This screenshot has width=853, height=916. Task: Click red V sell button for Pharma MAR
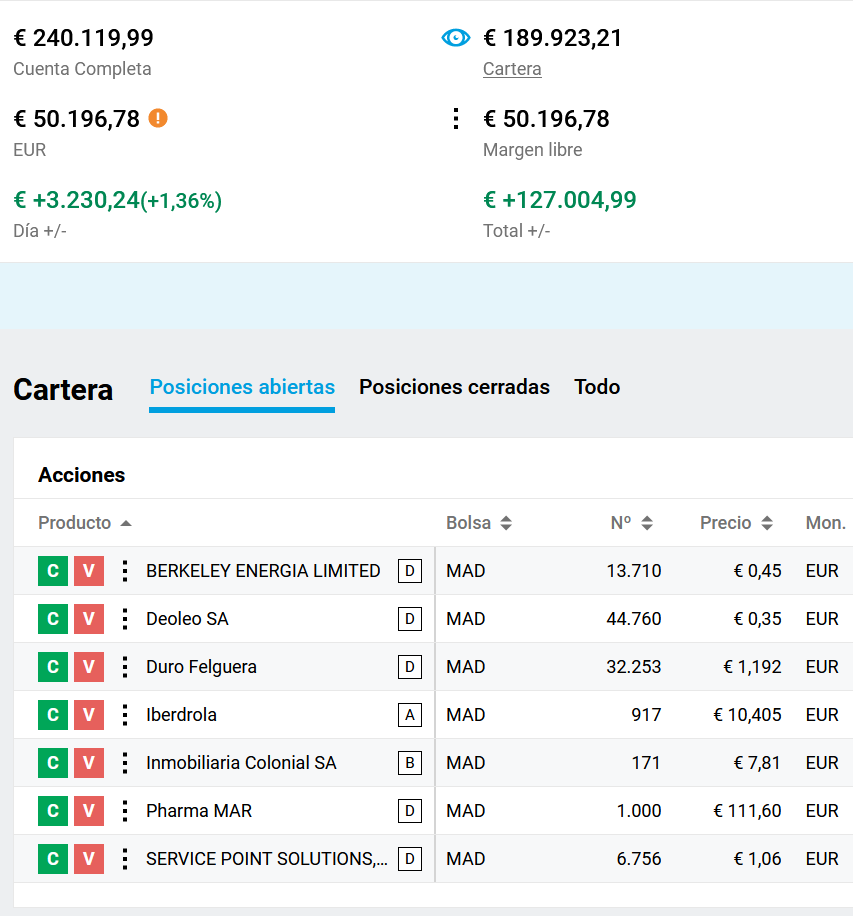point(89,810)
